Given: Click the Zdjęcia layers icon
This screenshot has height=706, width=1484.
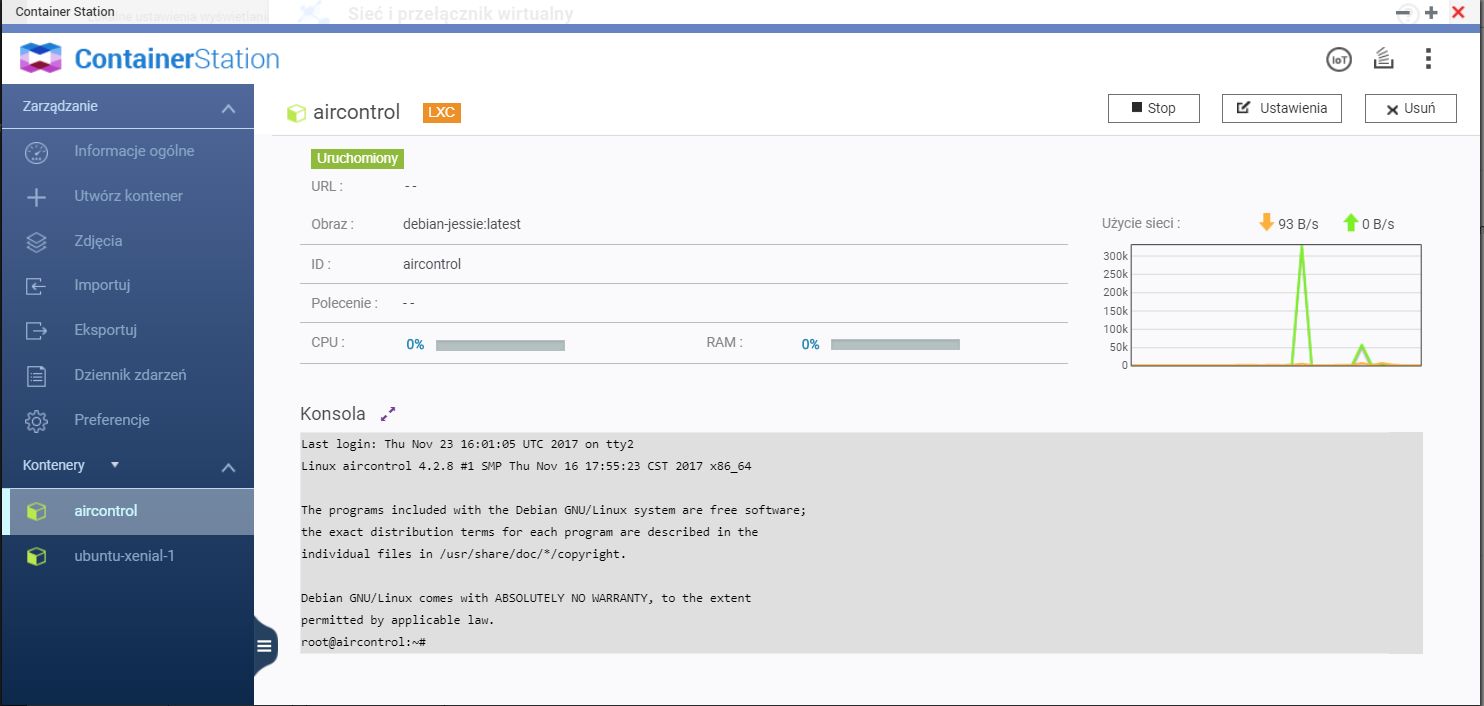Looking at the screenshot, I should pos(36,242).
